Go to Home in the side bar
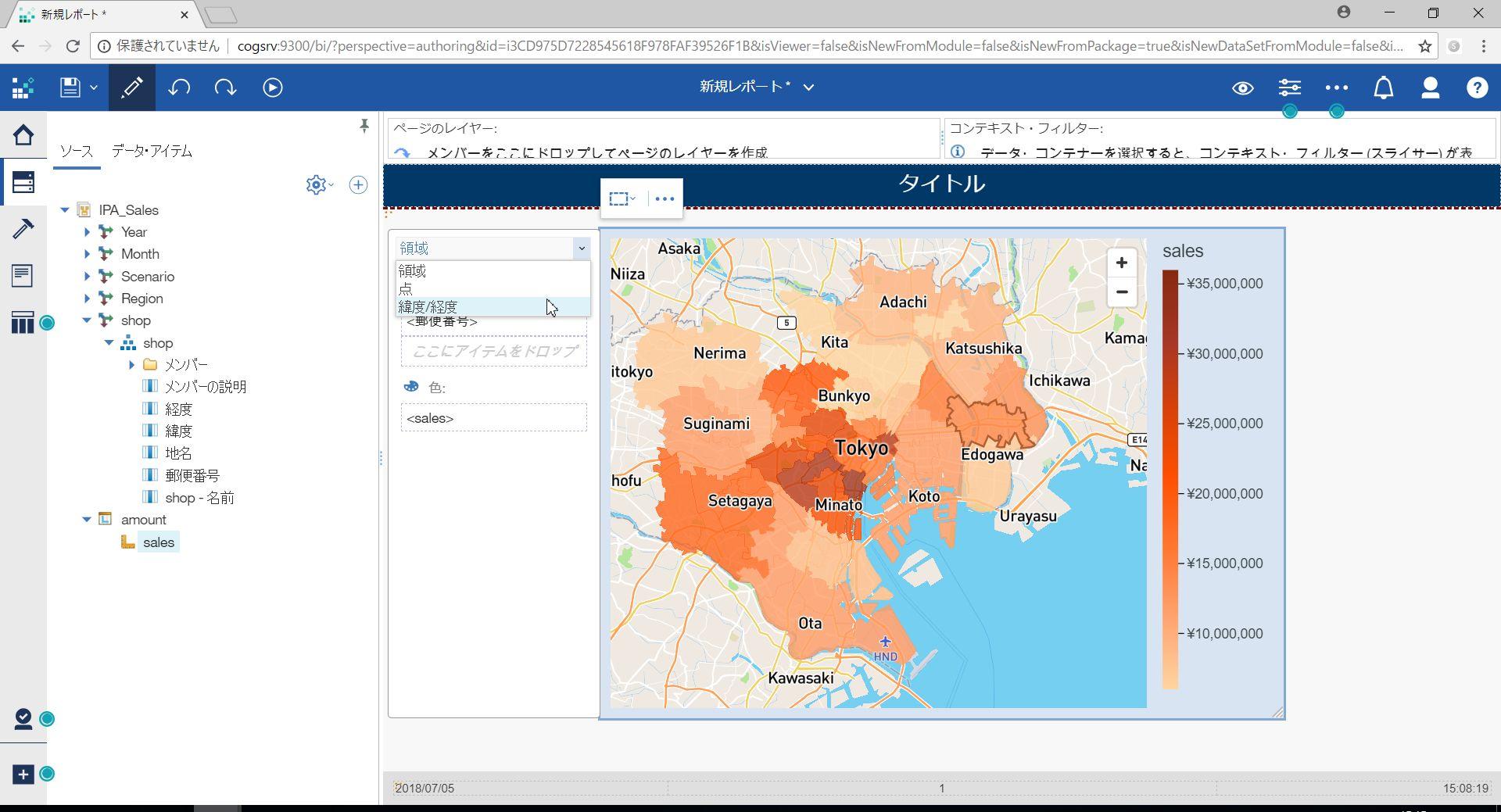 click(23, 135)
